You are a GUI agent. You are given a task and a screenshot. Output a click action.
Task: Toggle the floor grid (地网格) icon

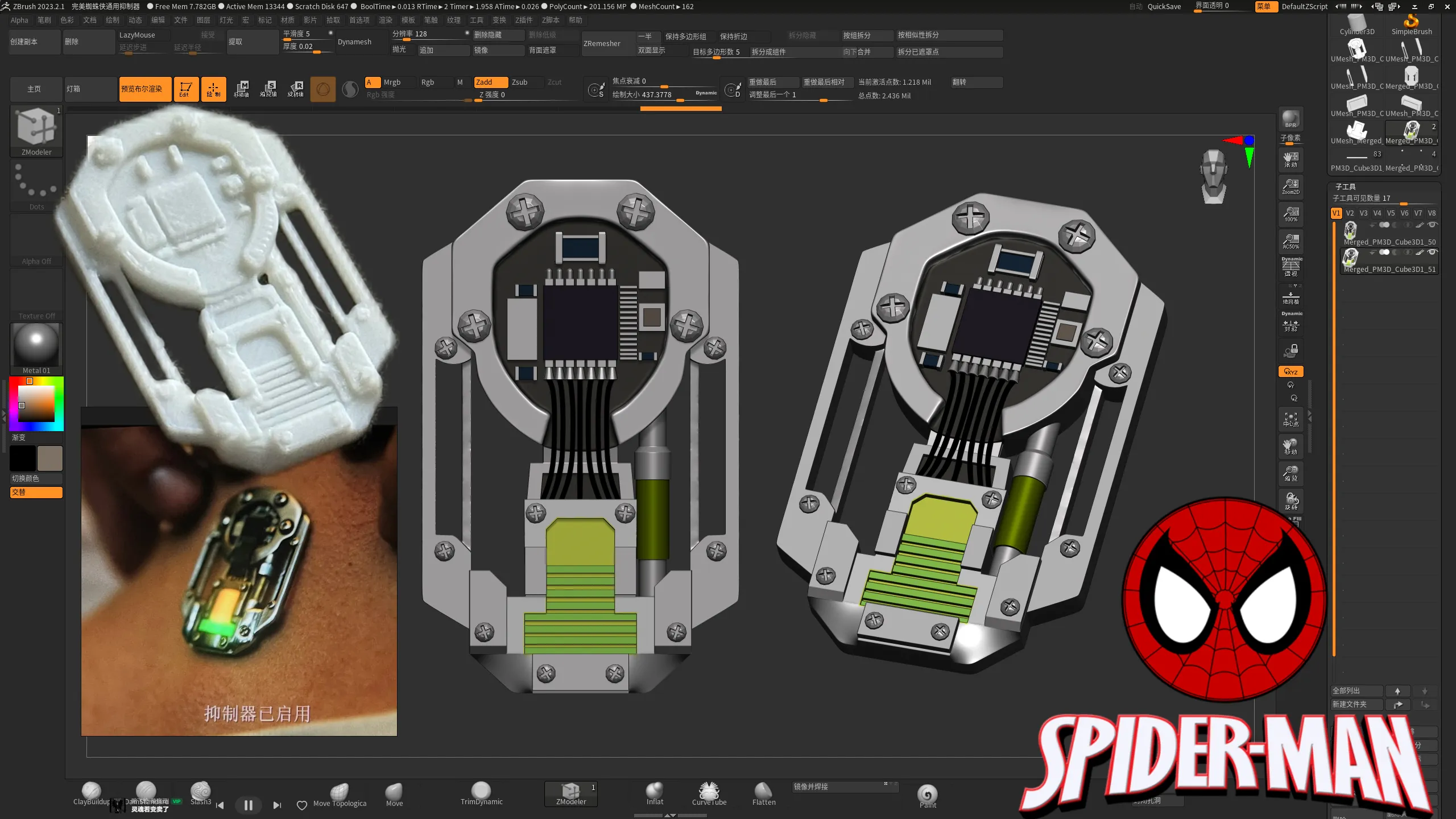tap(1291, 296)
